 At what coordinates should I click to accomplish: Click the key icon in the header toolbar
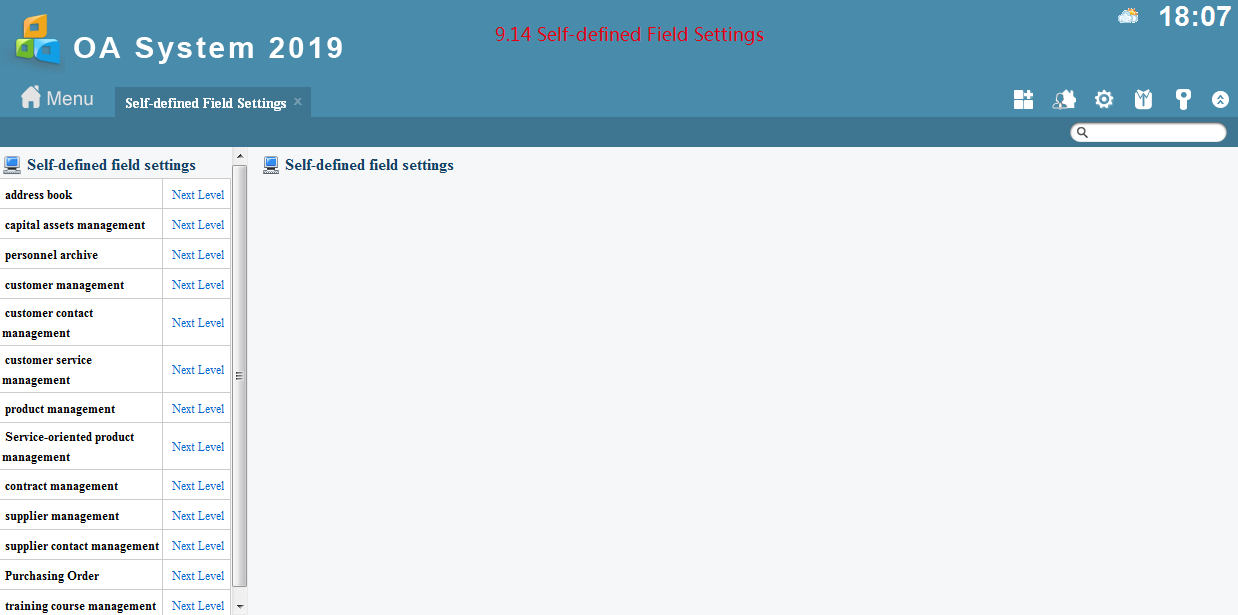click(1183, 99)
